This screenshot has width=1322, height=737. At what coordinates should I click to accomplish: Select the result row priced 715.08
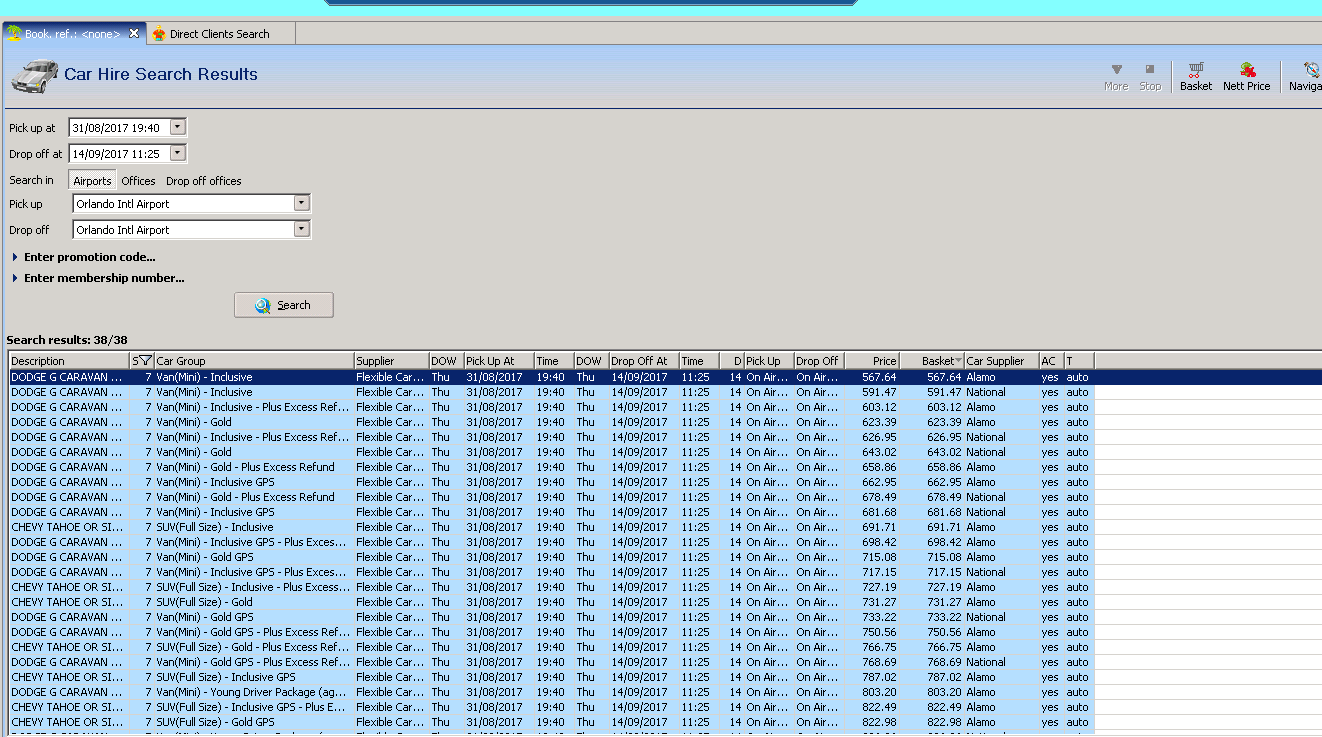click(x=551, y=557)
